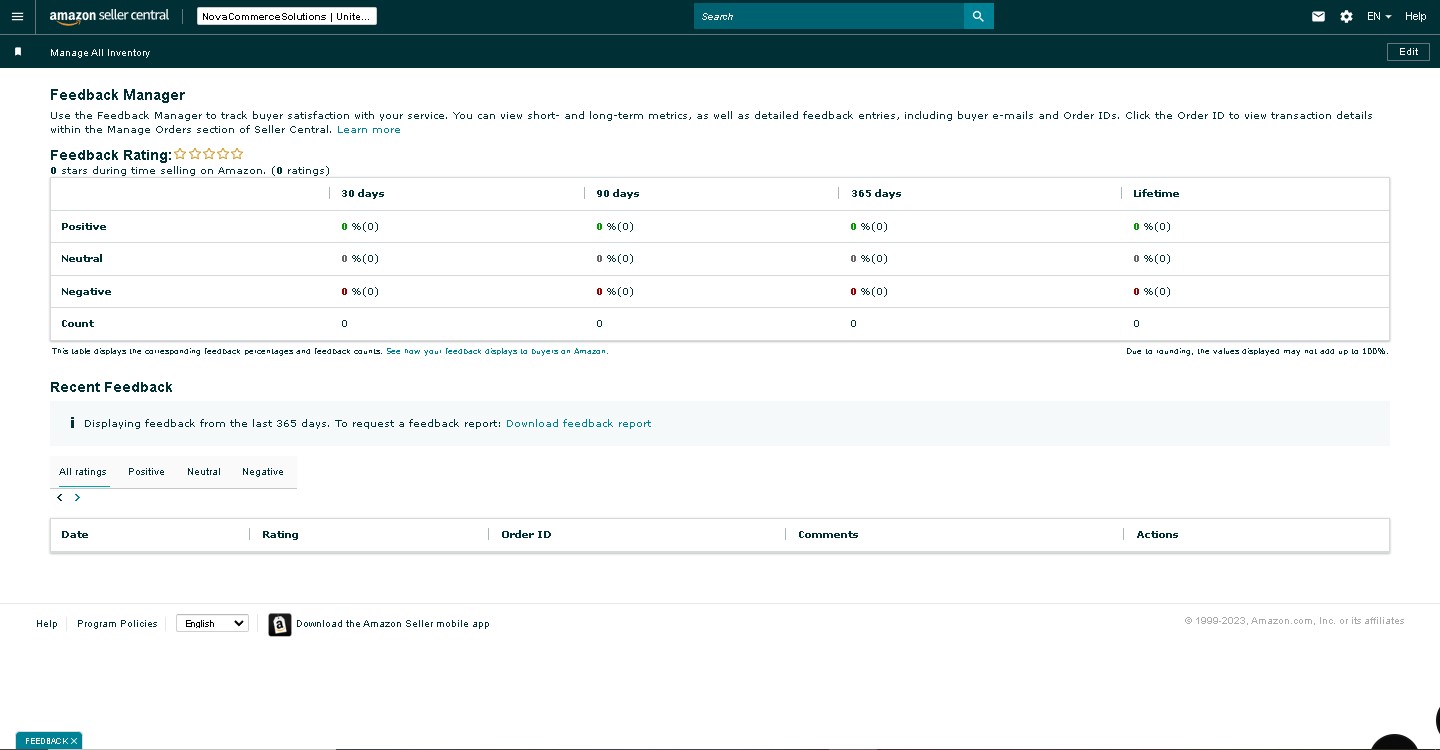Go to the previous feedback page arrow

click(60, 498)
